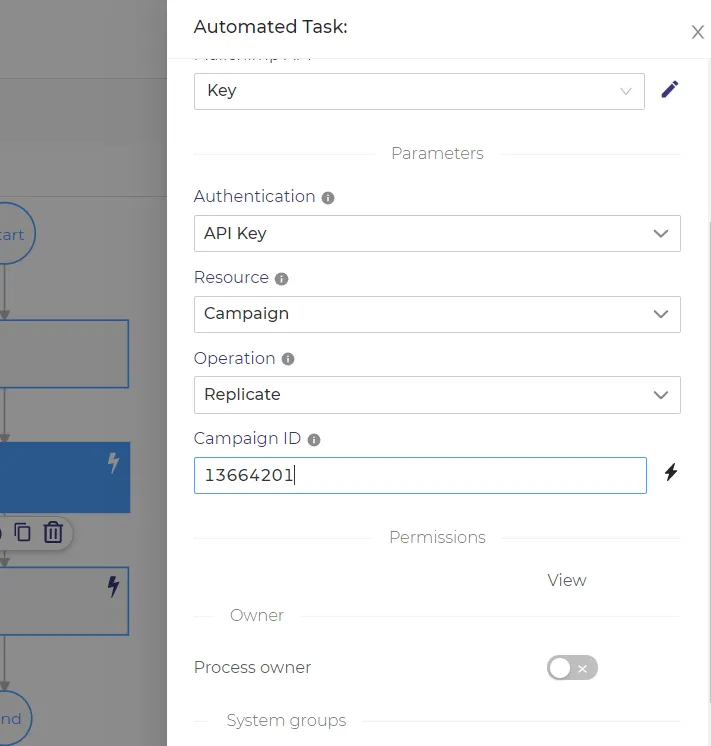Duplicate the selected task with copy icon
The width and height of the screenshot is (711, 746).
click(22, 532)
